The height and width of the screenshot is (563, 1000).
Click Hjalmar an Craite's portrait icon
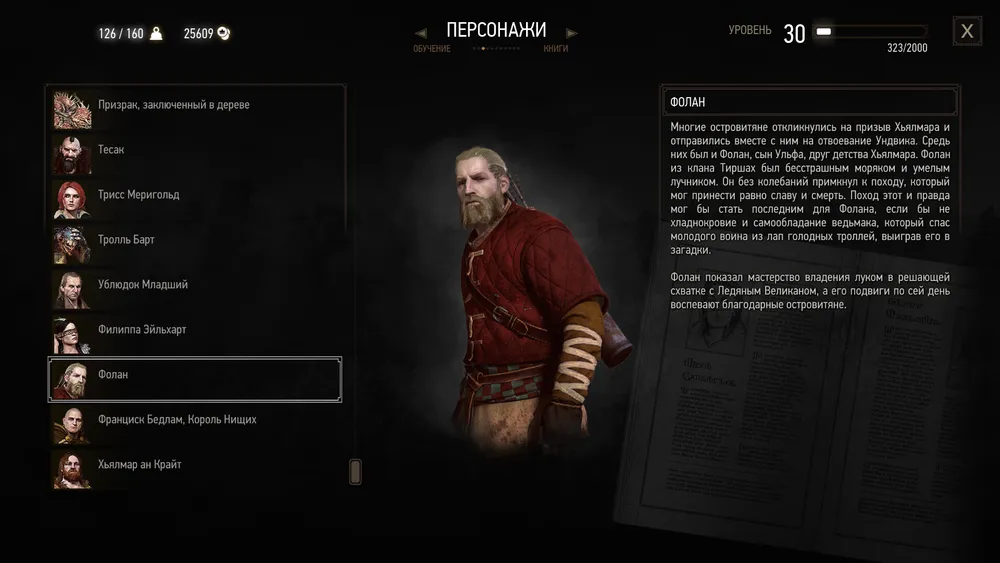(72, 470)
